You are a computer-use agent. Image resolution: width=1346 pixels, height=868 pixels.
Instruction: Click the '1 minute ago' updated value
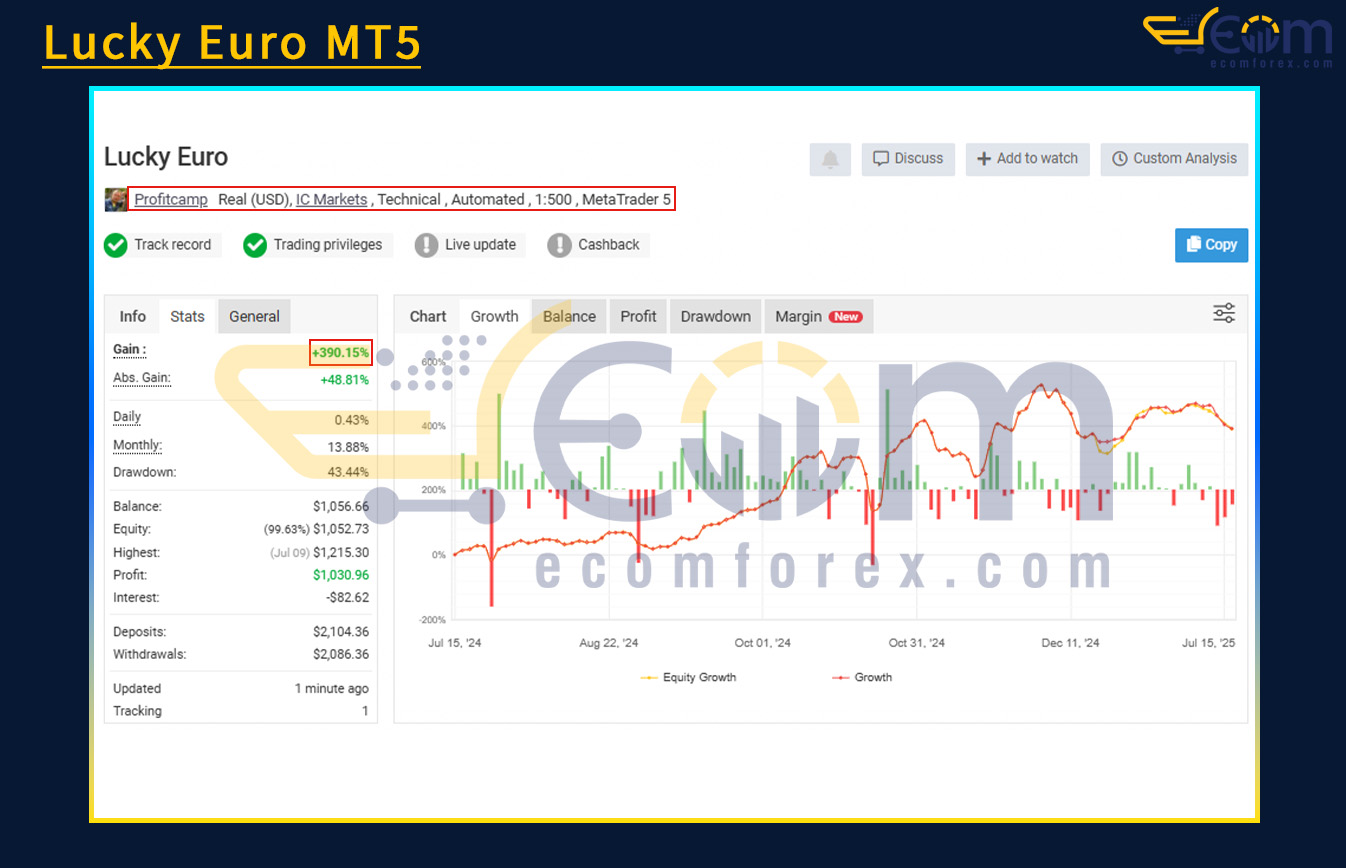click(331, 689)
